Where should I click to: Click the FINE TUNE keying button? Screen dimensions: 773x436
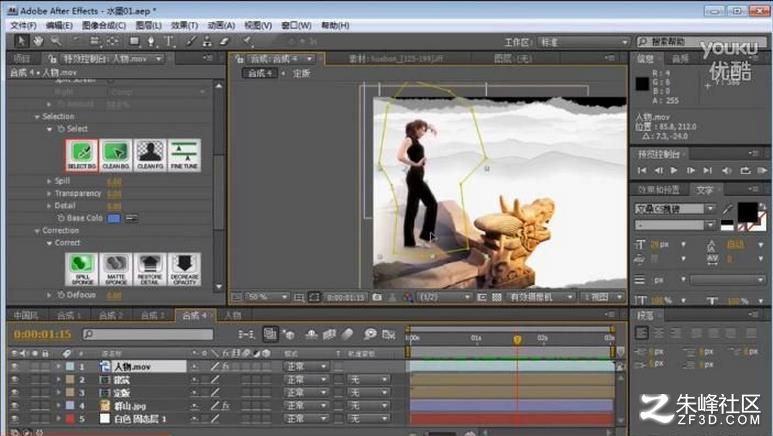point(184,155)
